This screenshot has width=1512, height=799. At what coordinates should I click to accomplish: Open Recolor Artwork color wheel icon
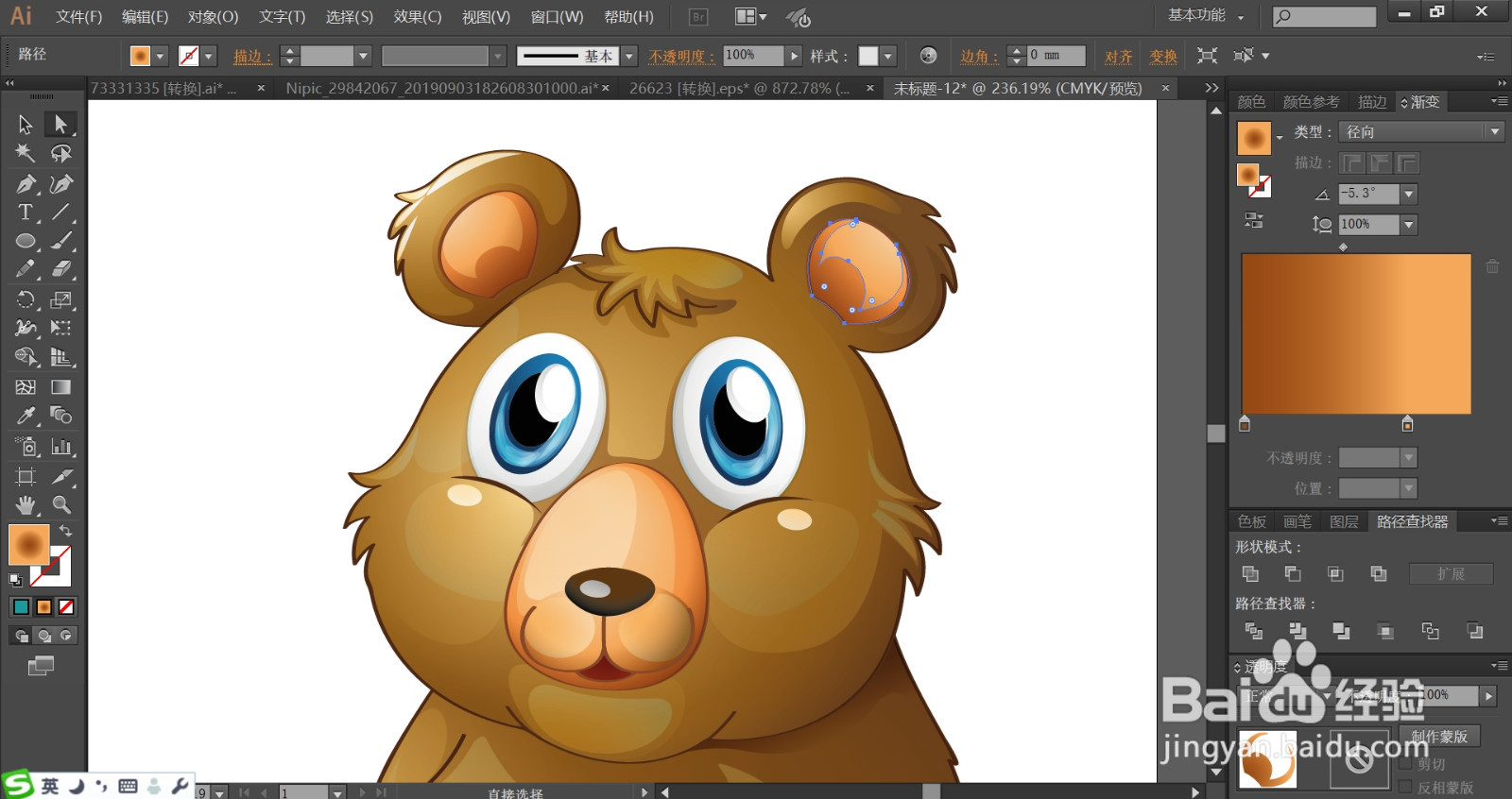point(928,56)
